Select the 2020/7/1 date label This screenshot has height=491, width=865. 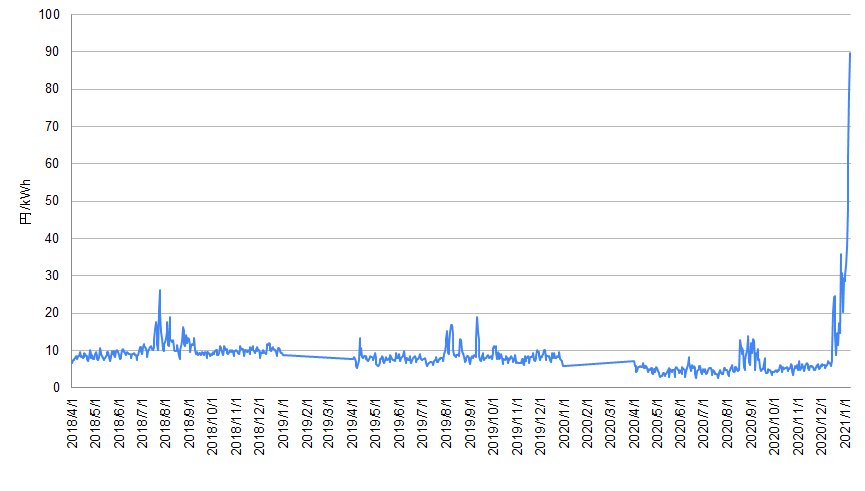point(703,423)
